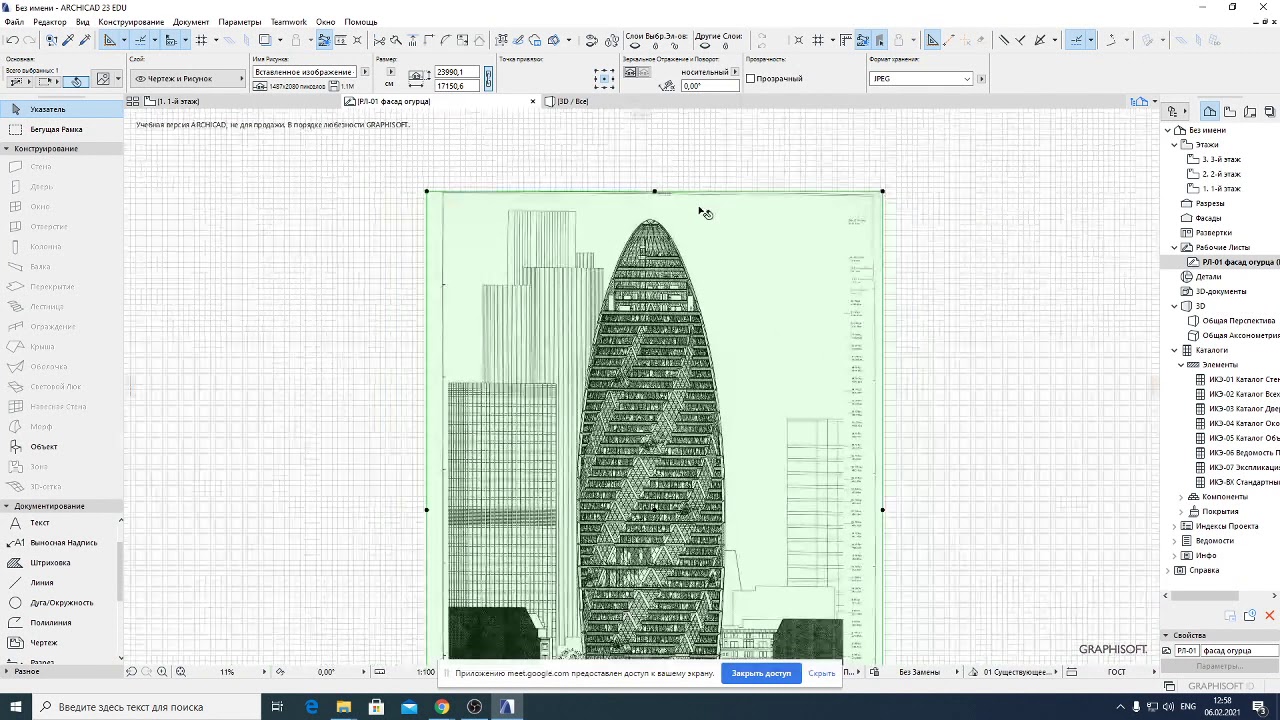Open the Чертеж и Рисунок layer dropdown
The height and width of the screenshot is (720, 1280).
(190, 78)
